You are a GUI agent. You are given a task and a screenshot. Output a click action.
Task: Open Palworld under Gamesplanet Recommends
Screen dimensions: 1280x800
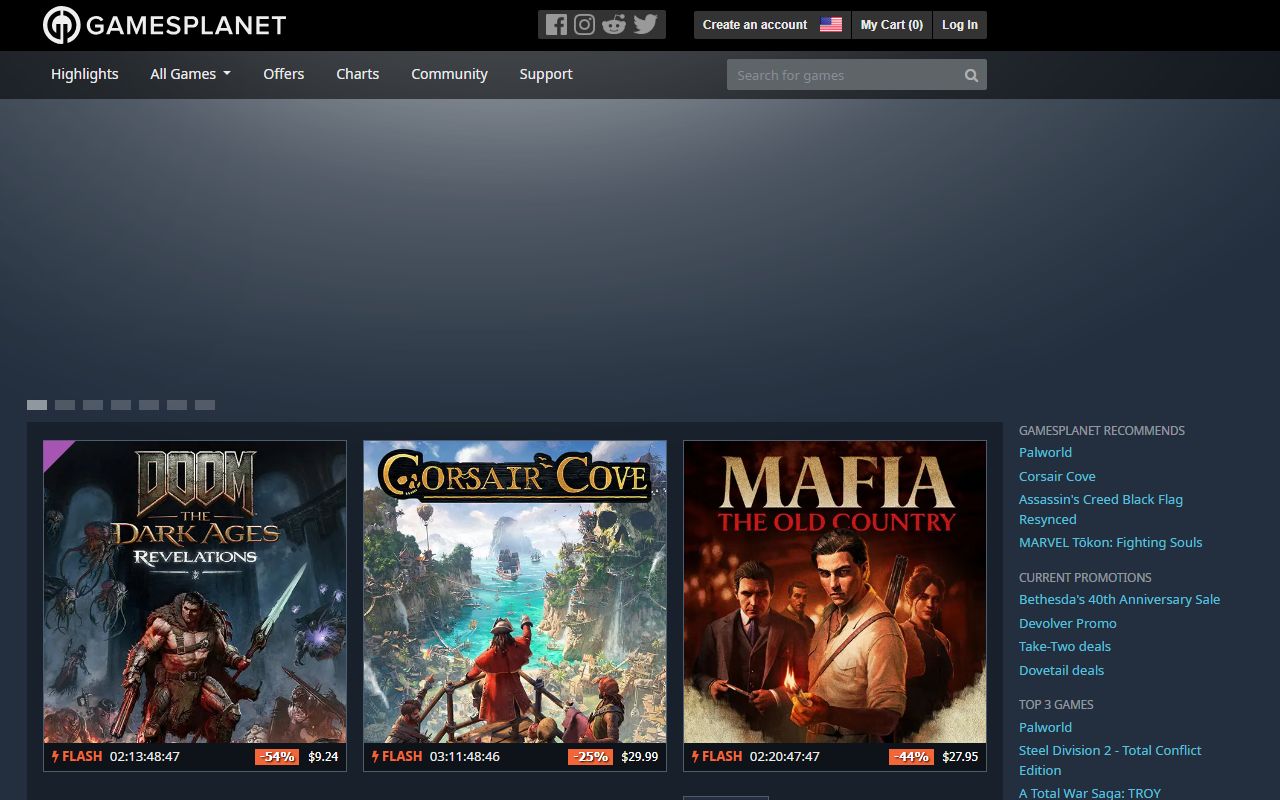pos(1045,452)
